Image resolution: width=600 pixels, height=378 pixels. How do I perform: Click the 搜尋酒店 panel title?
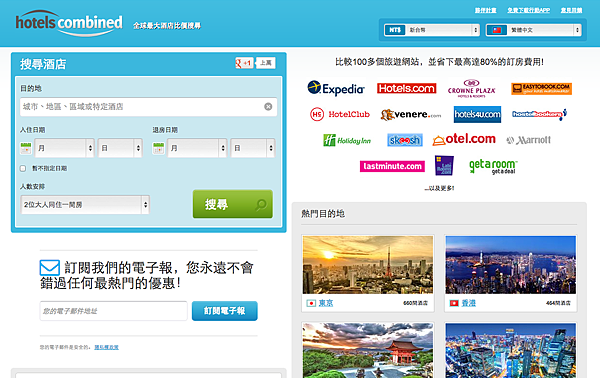pyautogui.click(x=43, y=64)
